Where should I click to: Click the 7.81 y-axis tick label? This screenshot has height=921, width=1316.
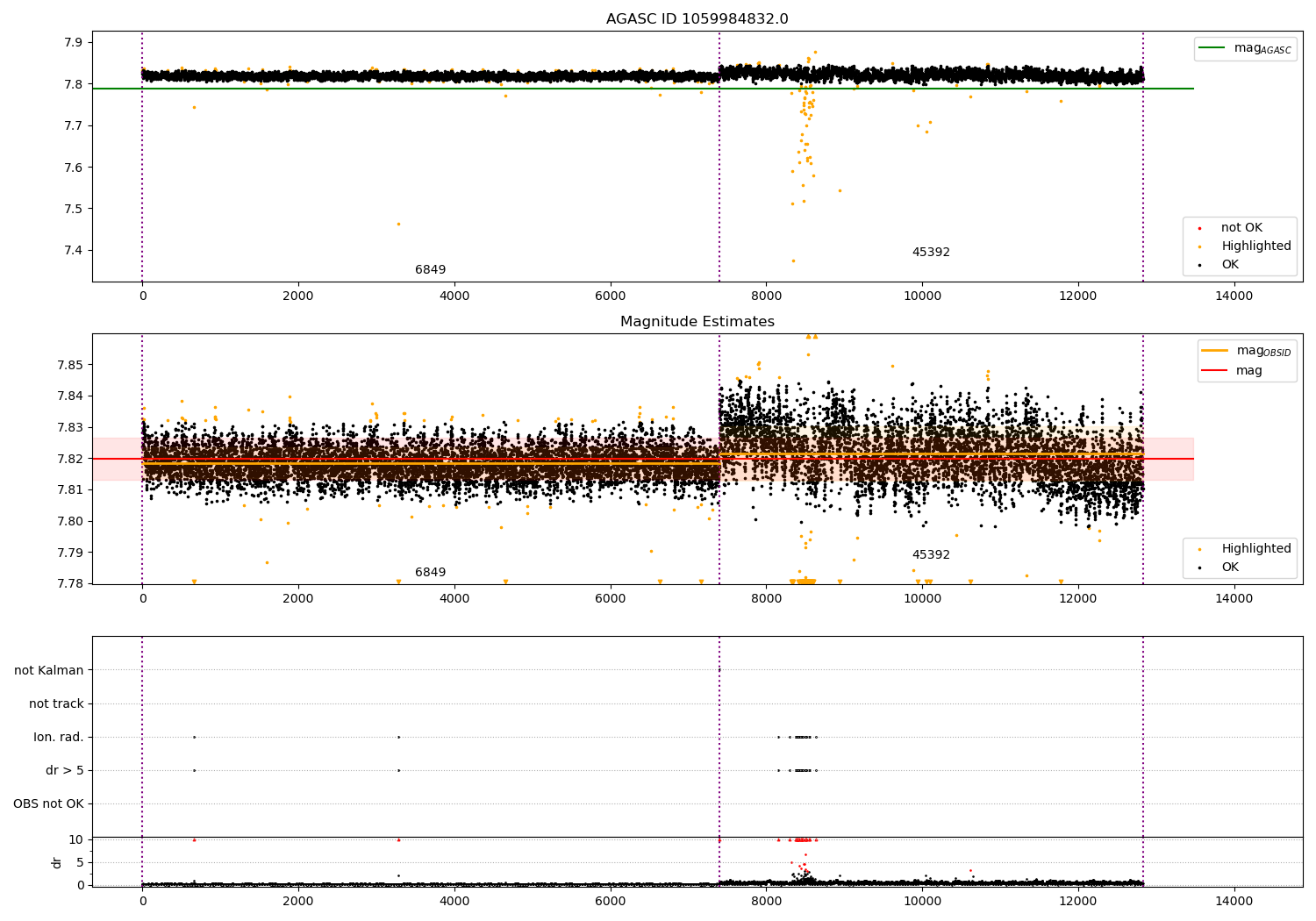70,490
